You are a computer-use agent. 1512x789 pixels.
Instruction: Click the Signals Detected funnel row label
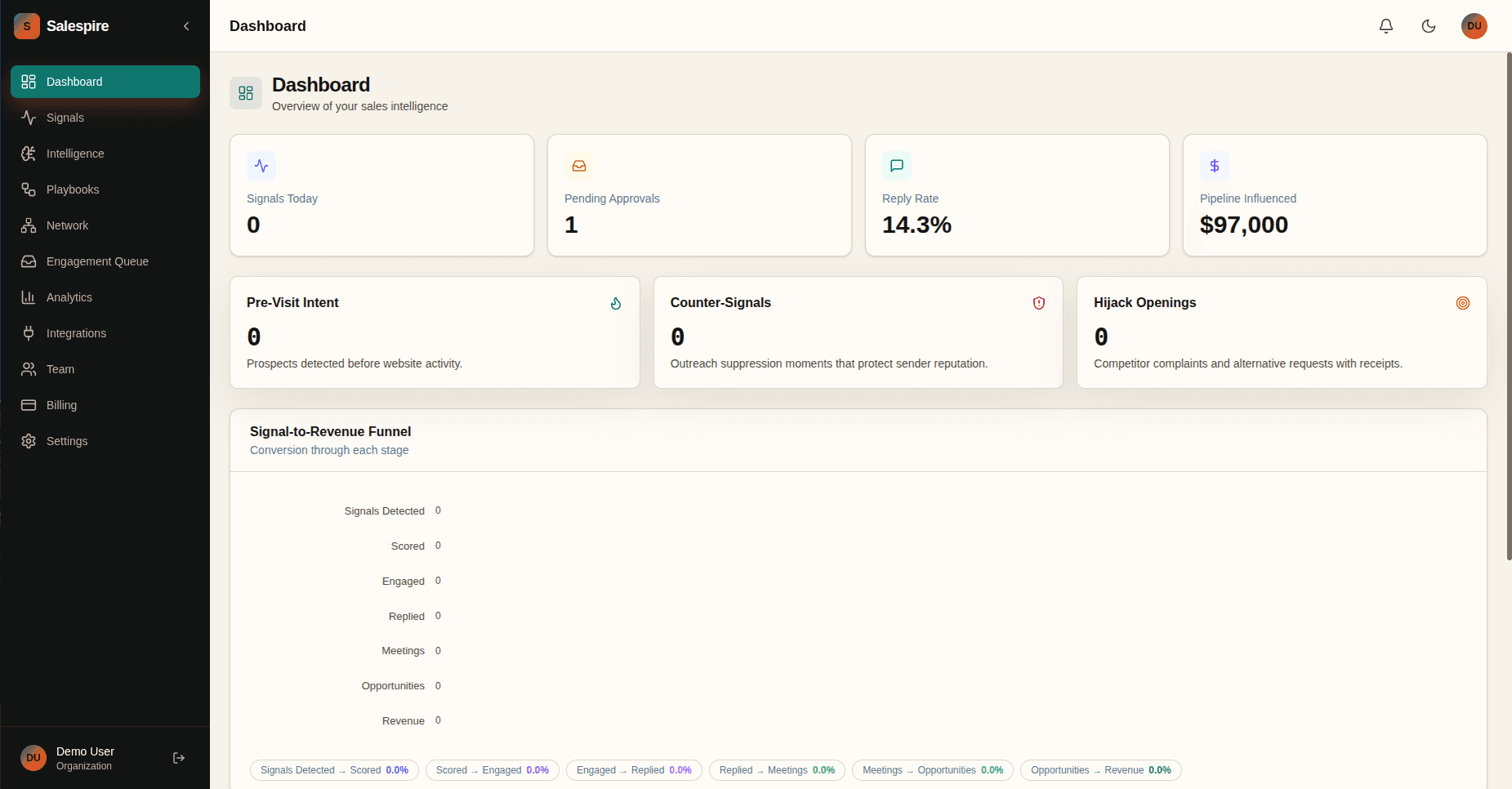pyautogui.click(x=384, y=511)
